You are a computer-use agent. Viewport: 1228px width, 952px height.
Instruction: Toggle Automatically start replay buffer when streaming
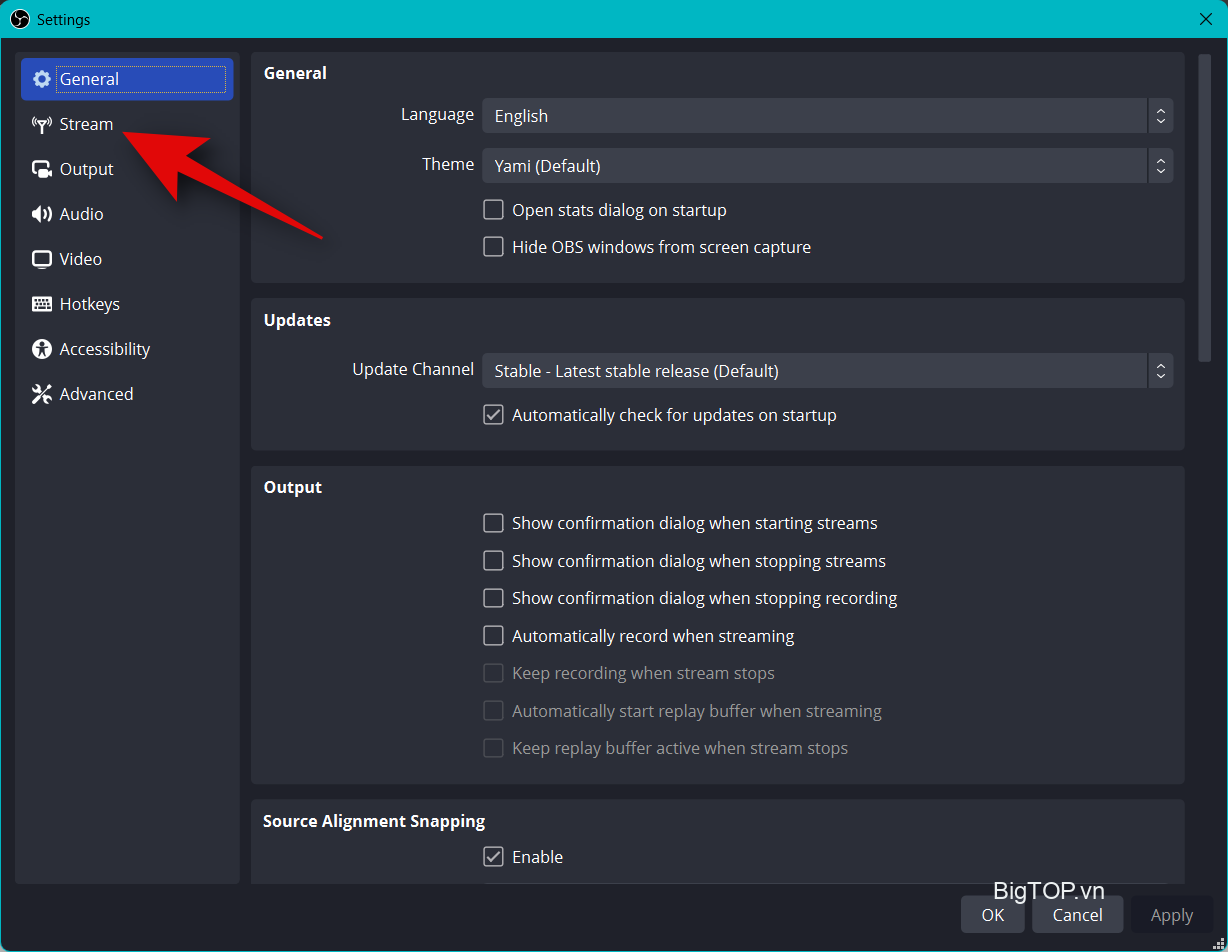(493, 711)
